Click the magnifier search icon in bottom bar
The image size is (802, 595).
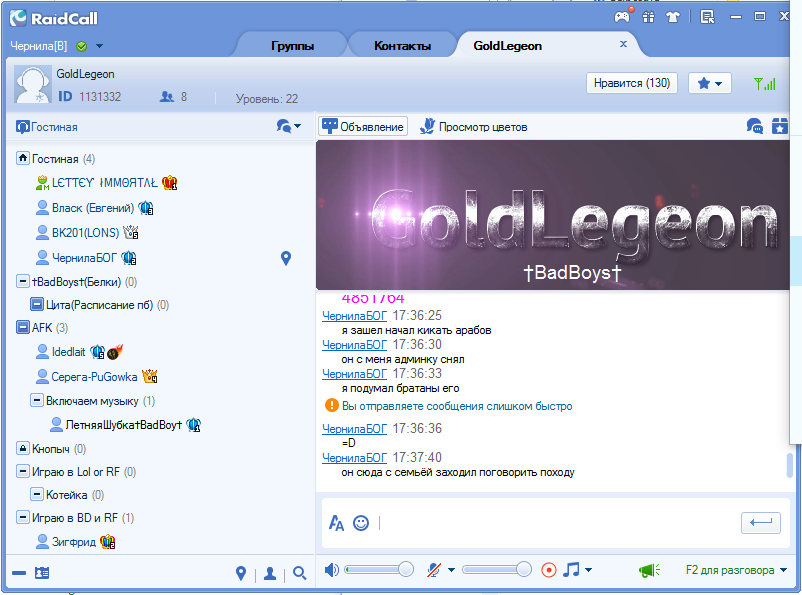(x=300, y=574)
